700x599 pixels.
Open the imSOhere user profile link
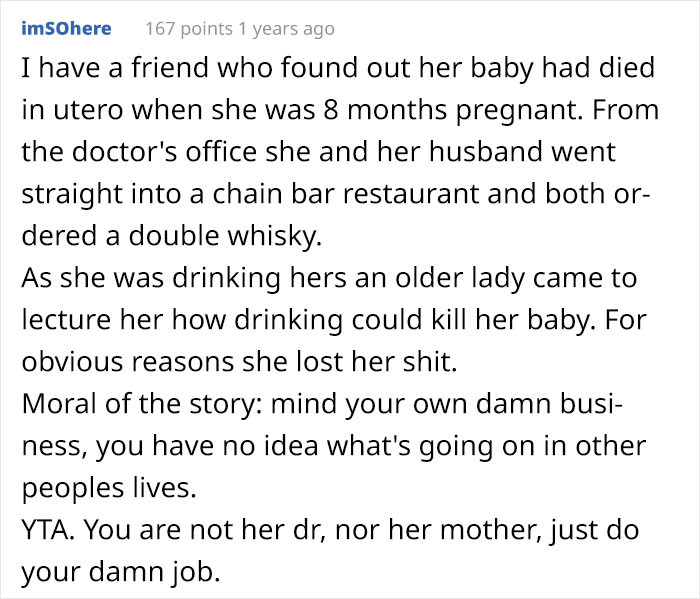coord(66,28)
